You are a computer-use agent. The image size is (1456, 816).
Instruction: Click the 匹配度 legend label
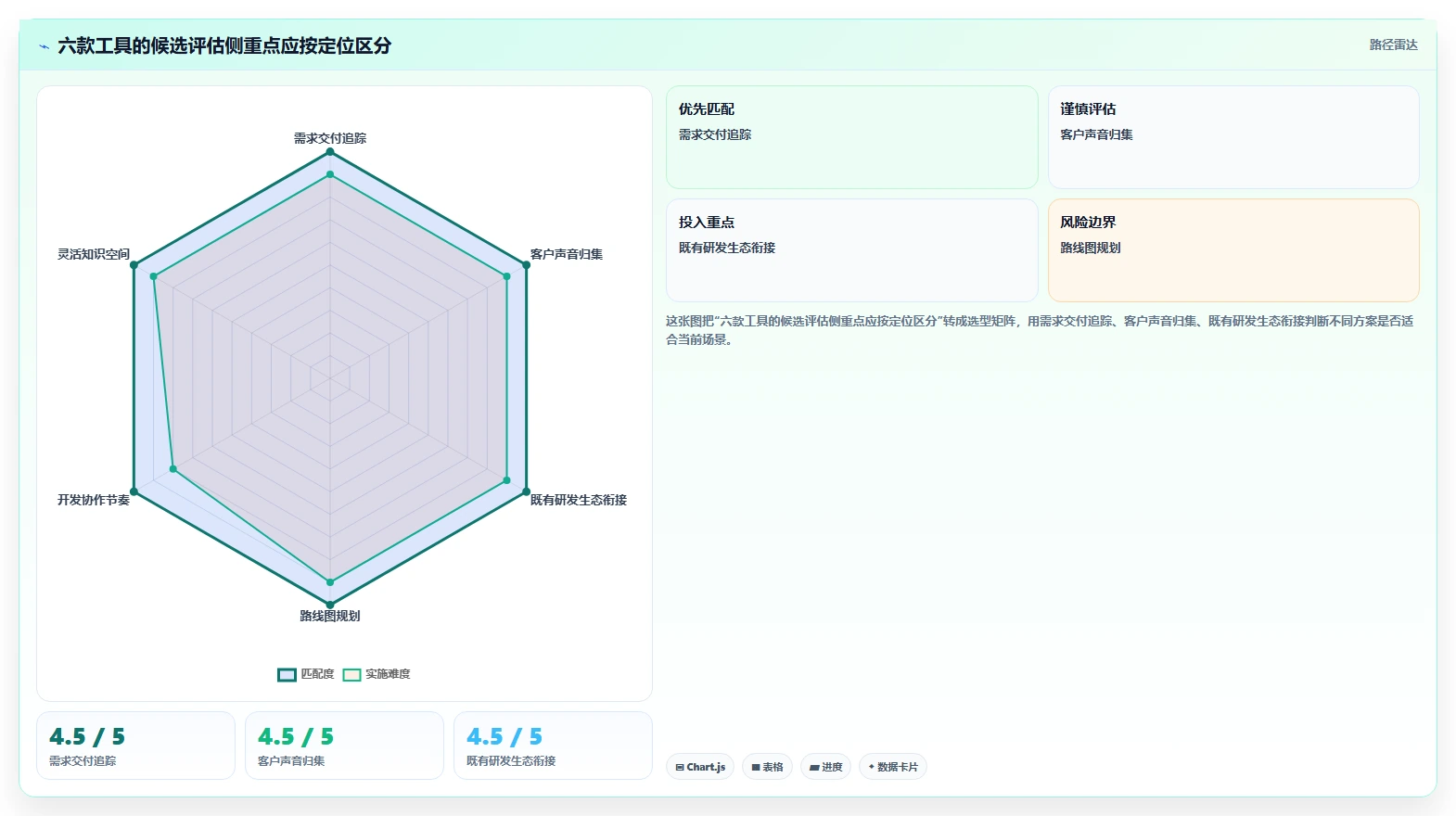tap(317, 674)
